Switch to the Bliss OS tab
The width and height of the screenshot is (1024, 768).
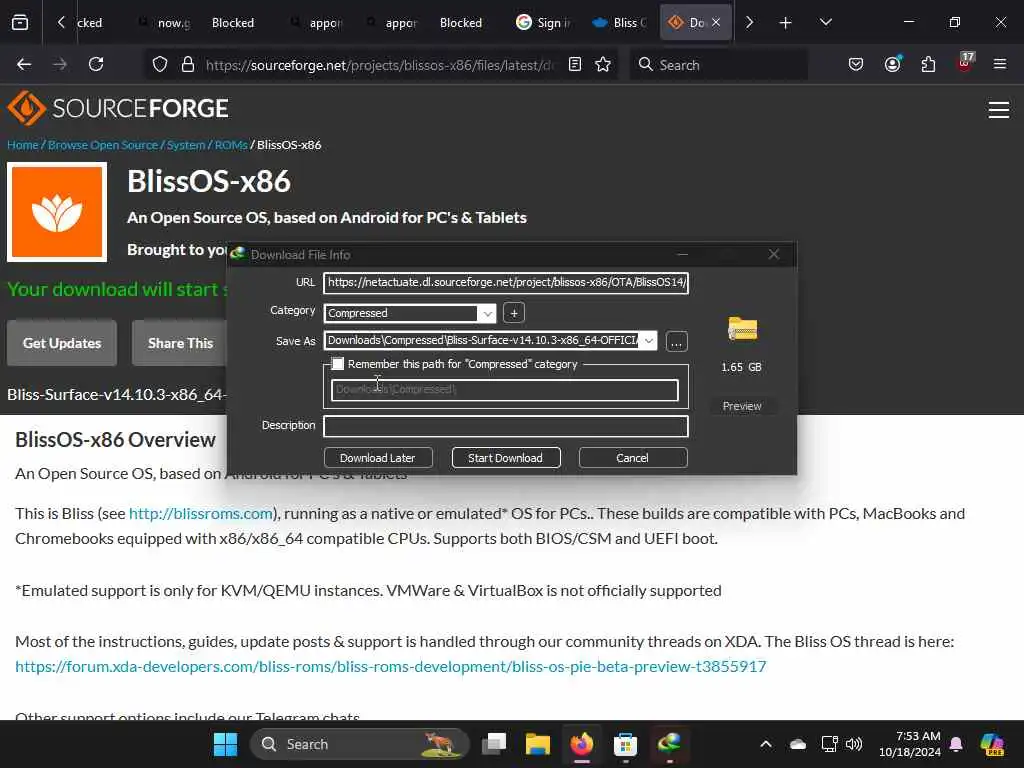[x=618, y=23]
